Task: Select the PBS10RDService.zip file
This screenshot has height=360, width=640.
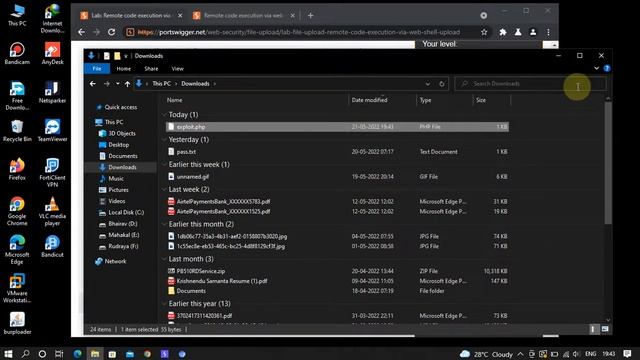Action: (x=337, y=271)
